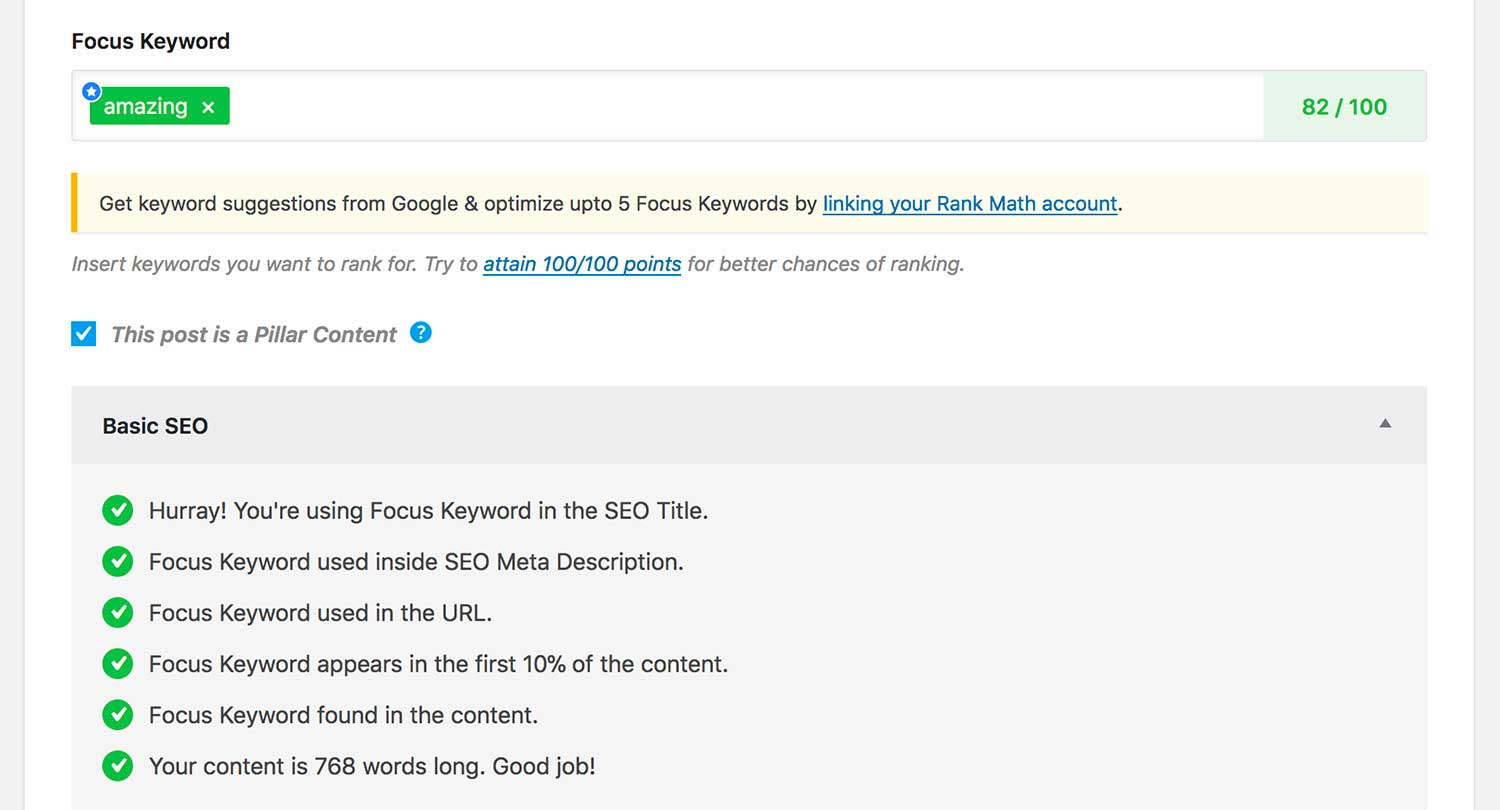Click the This post is a Pillar Content label

click(x=254, y=335)
